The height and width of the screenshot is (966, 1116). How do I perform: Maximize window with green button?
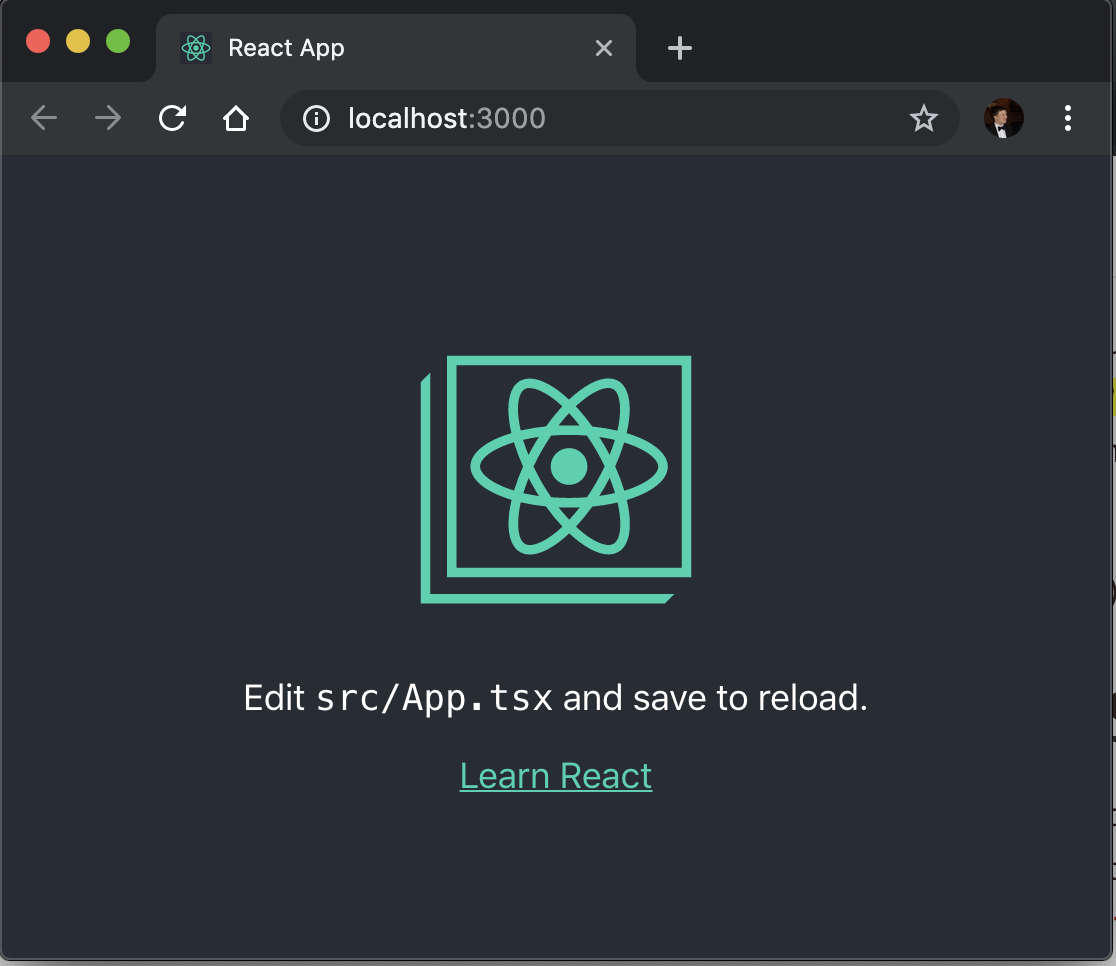(118, 41)
